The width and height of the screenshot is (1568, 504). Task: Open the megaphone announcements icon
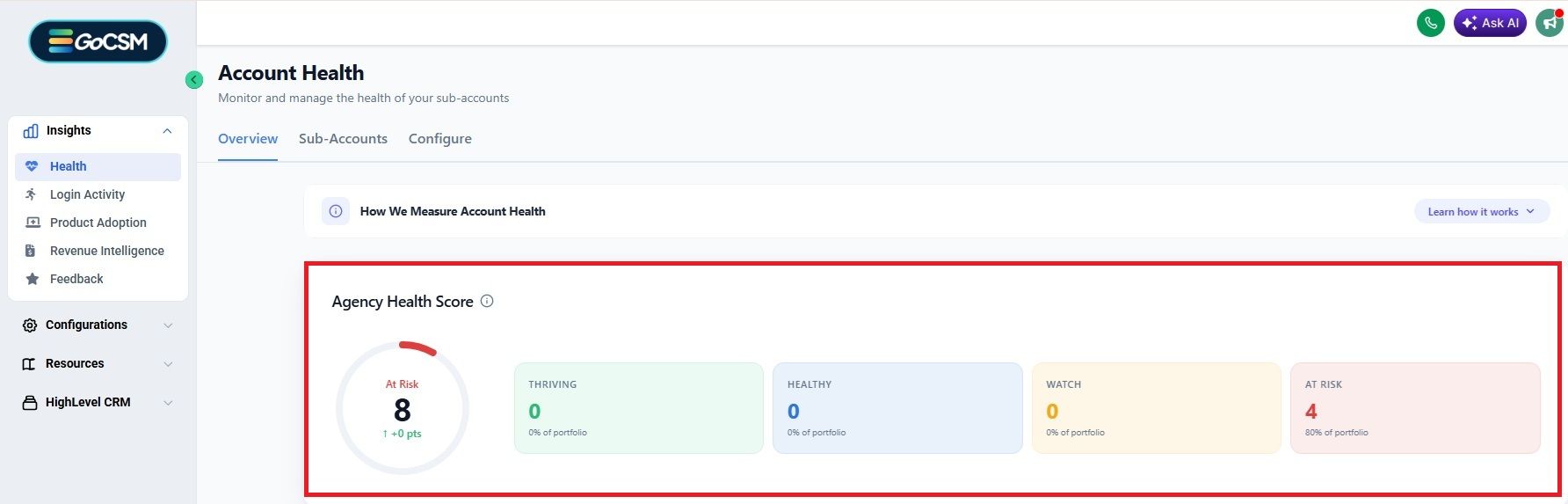(1550, 23)
